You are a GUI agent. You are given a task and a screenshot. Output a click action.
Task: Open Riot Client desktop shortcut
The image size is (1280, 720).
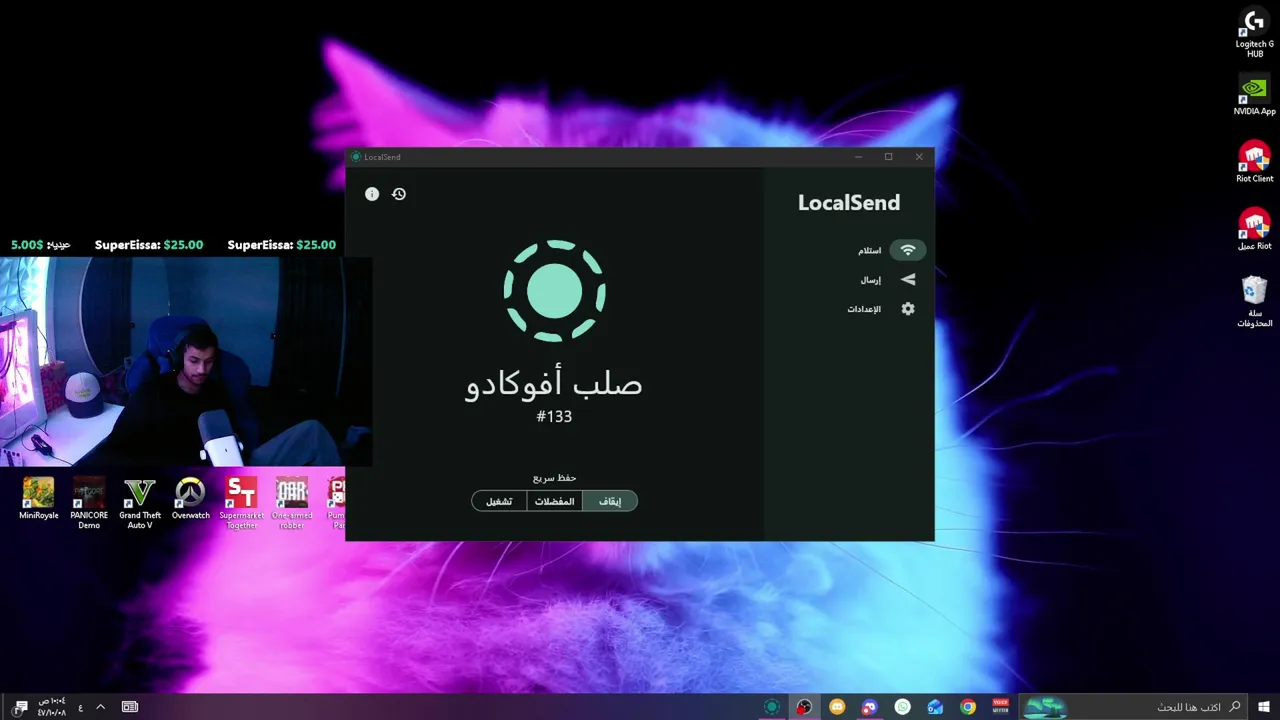[x=1254, y=162]
